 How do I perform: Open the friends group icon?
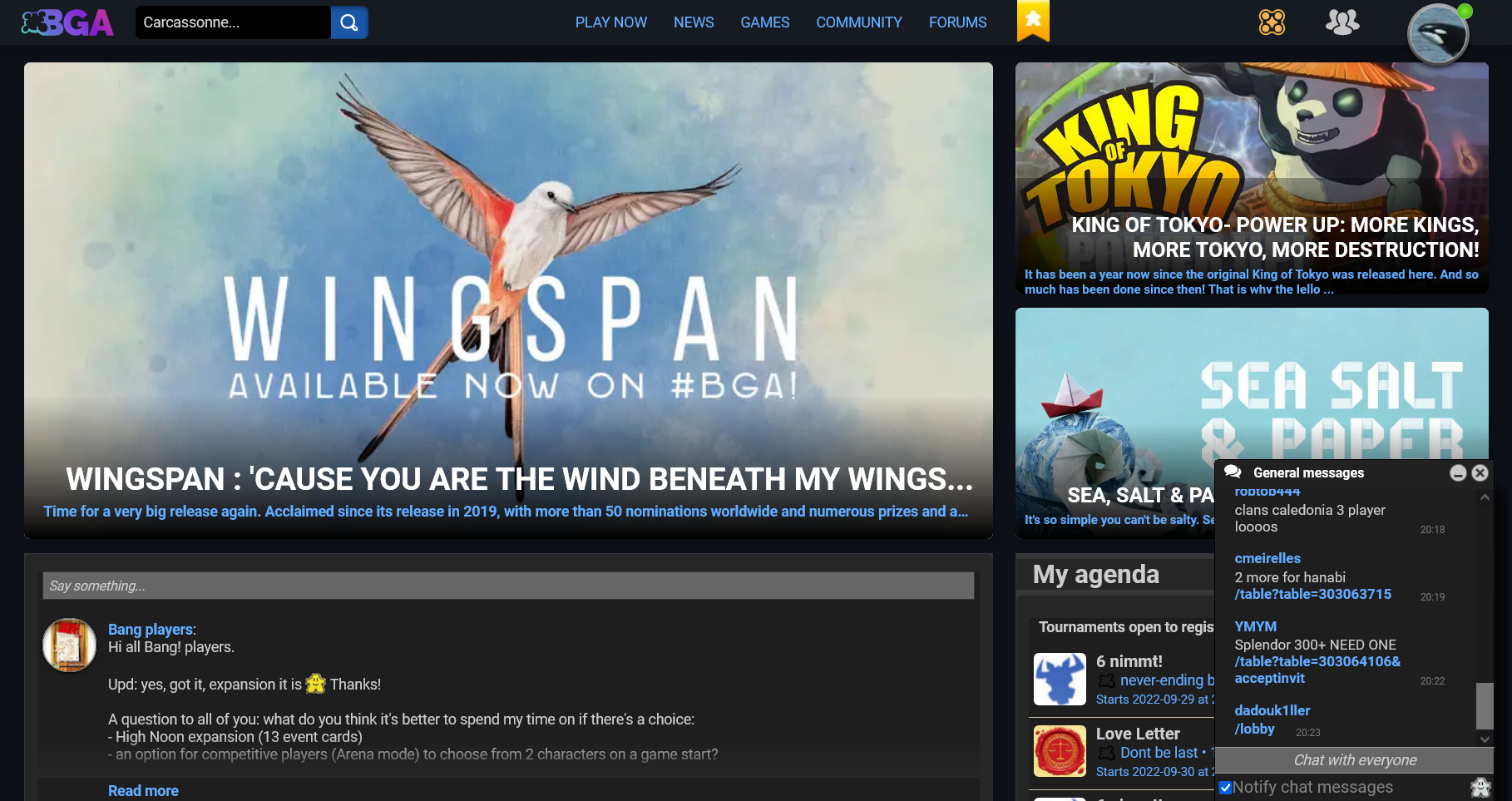[1342, 22]
